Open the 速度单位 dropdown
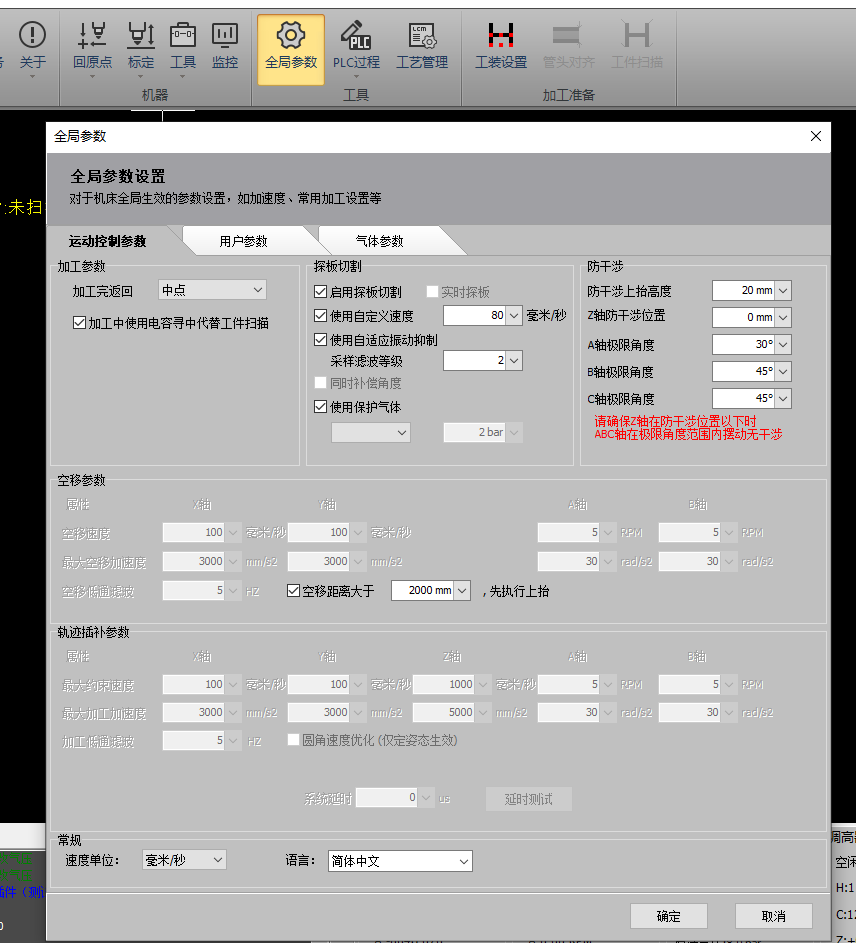The width and height of the screenshot is (856, 943). (184, 860)
